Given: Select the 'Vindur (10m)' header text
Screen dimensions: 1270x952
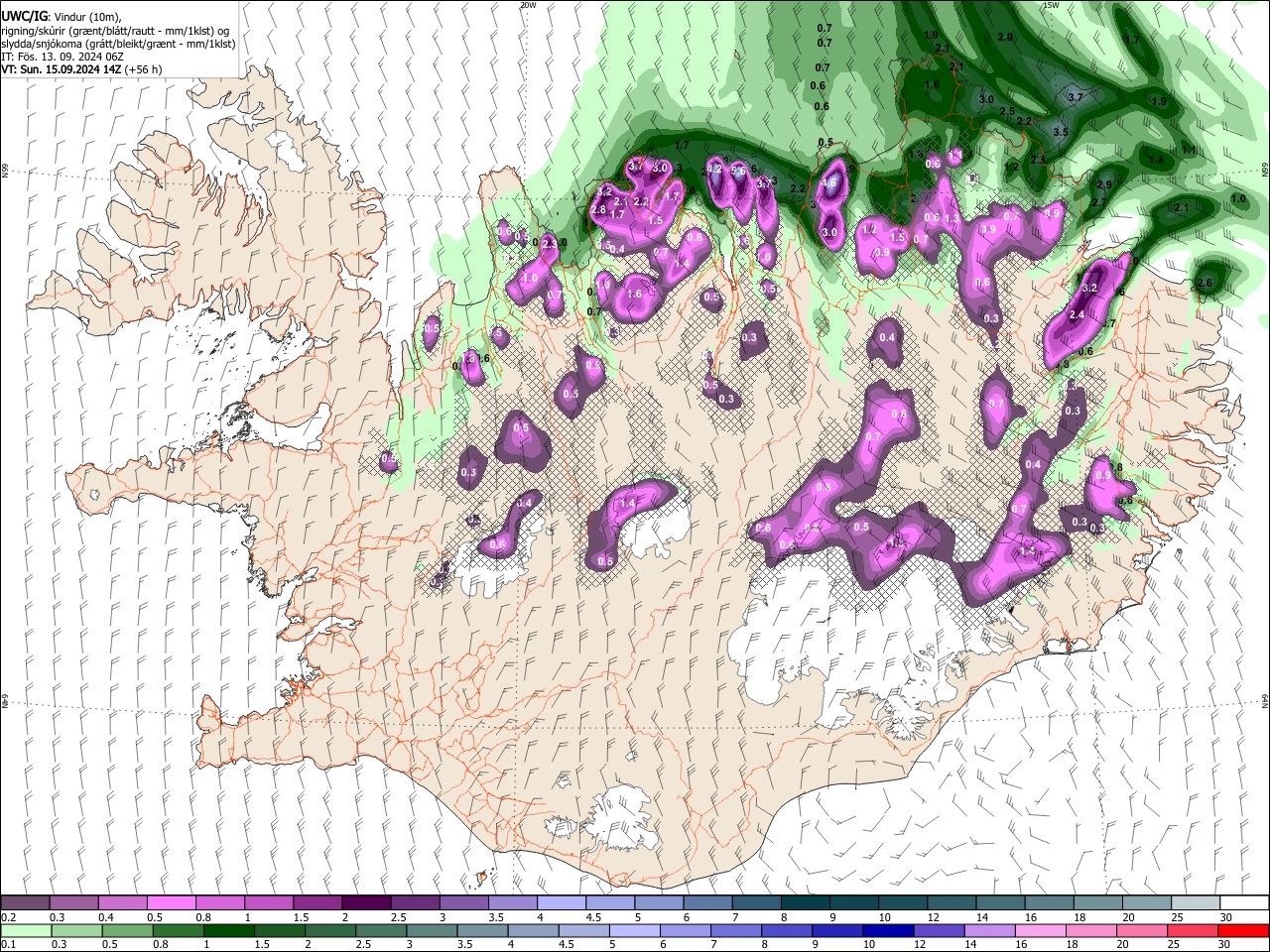Looking at the screenshot, I should (85, 17).
